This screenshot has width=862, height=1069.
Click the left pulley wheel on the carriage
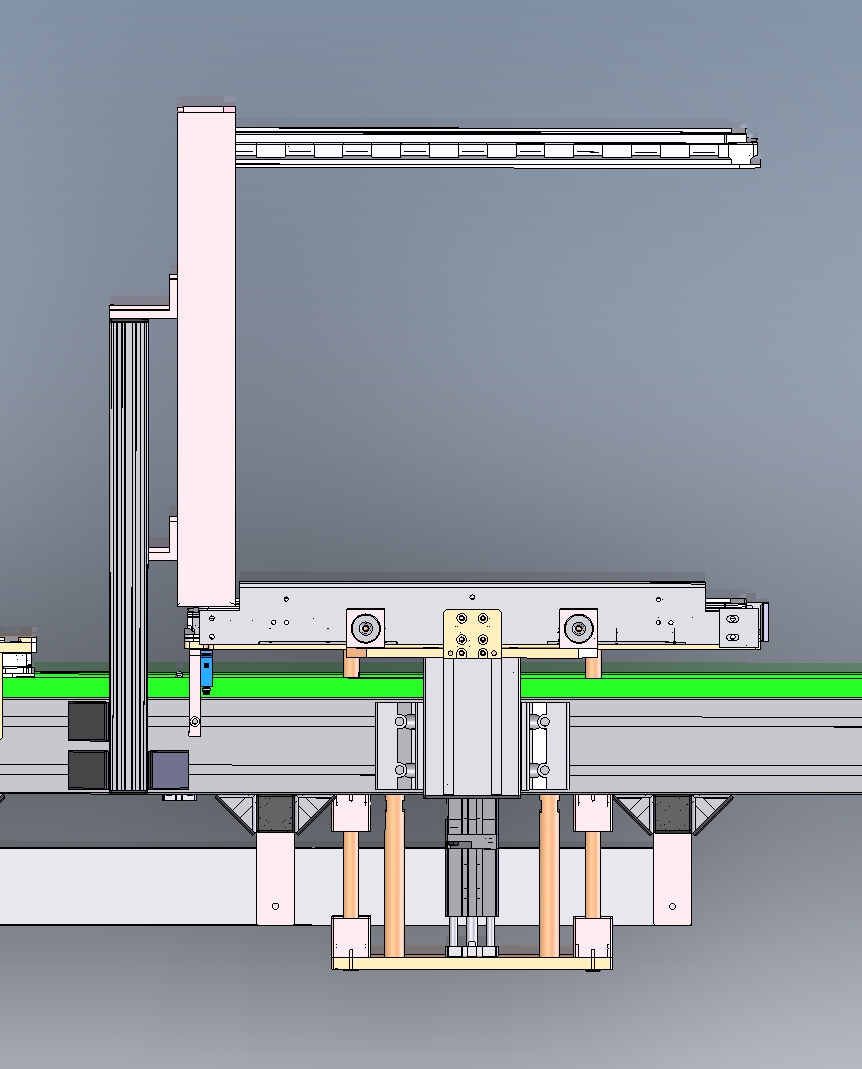click(363, 627)
